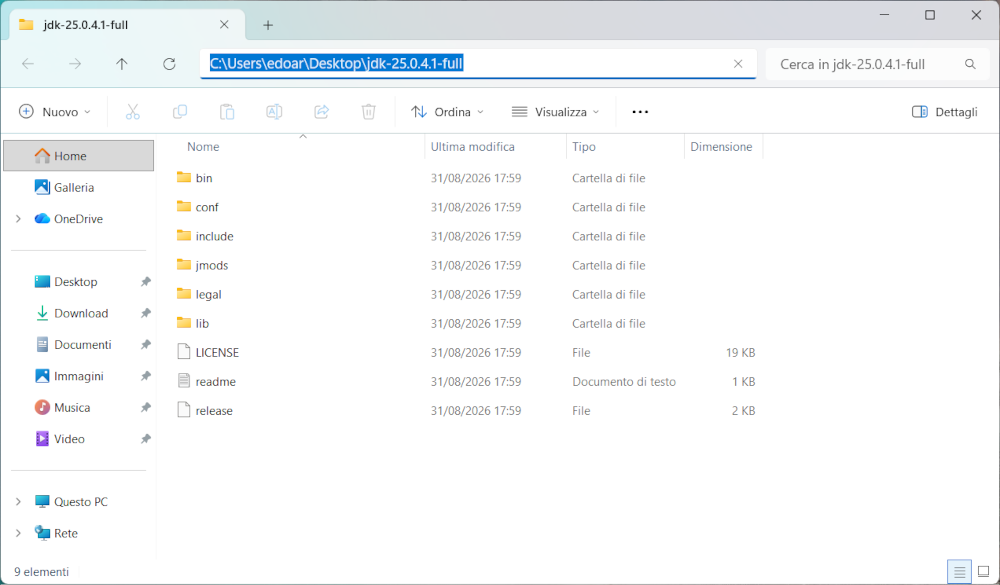Click the Paste clipboard icon
Screen dimensions: 1000x585
tap(227, 112)
